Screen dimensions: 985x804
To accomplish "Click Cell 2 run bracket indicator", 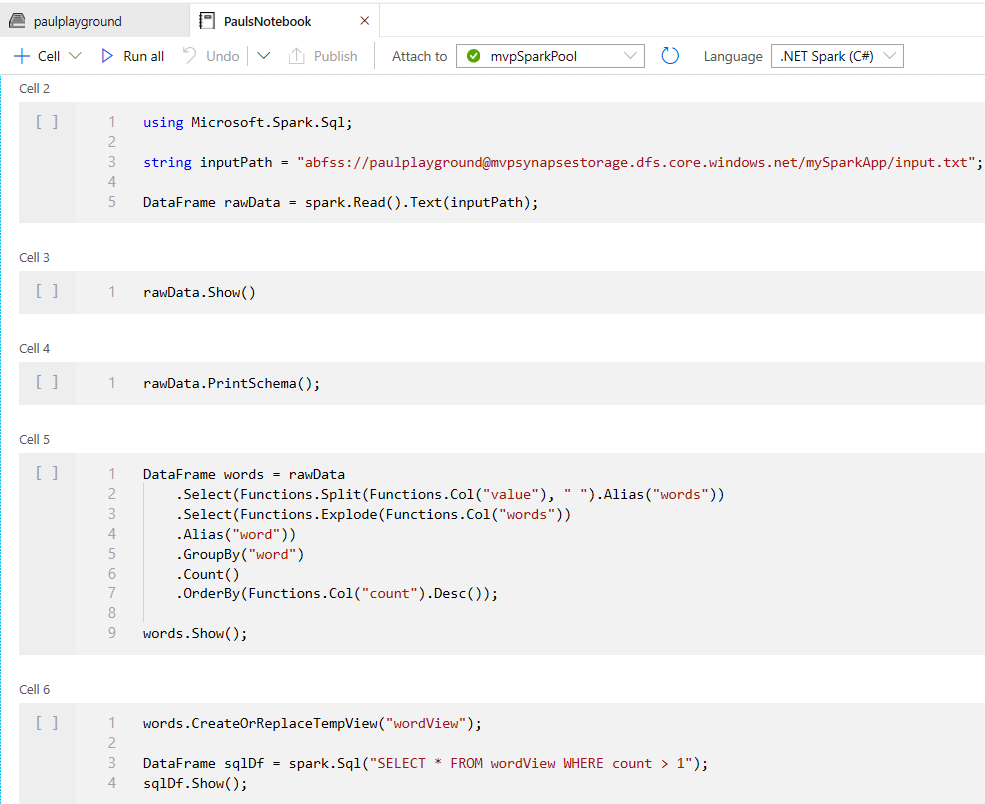I will (47, 122).
